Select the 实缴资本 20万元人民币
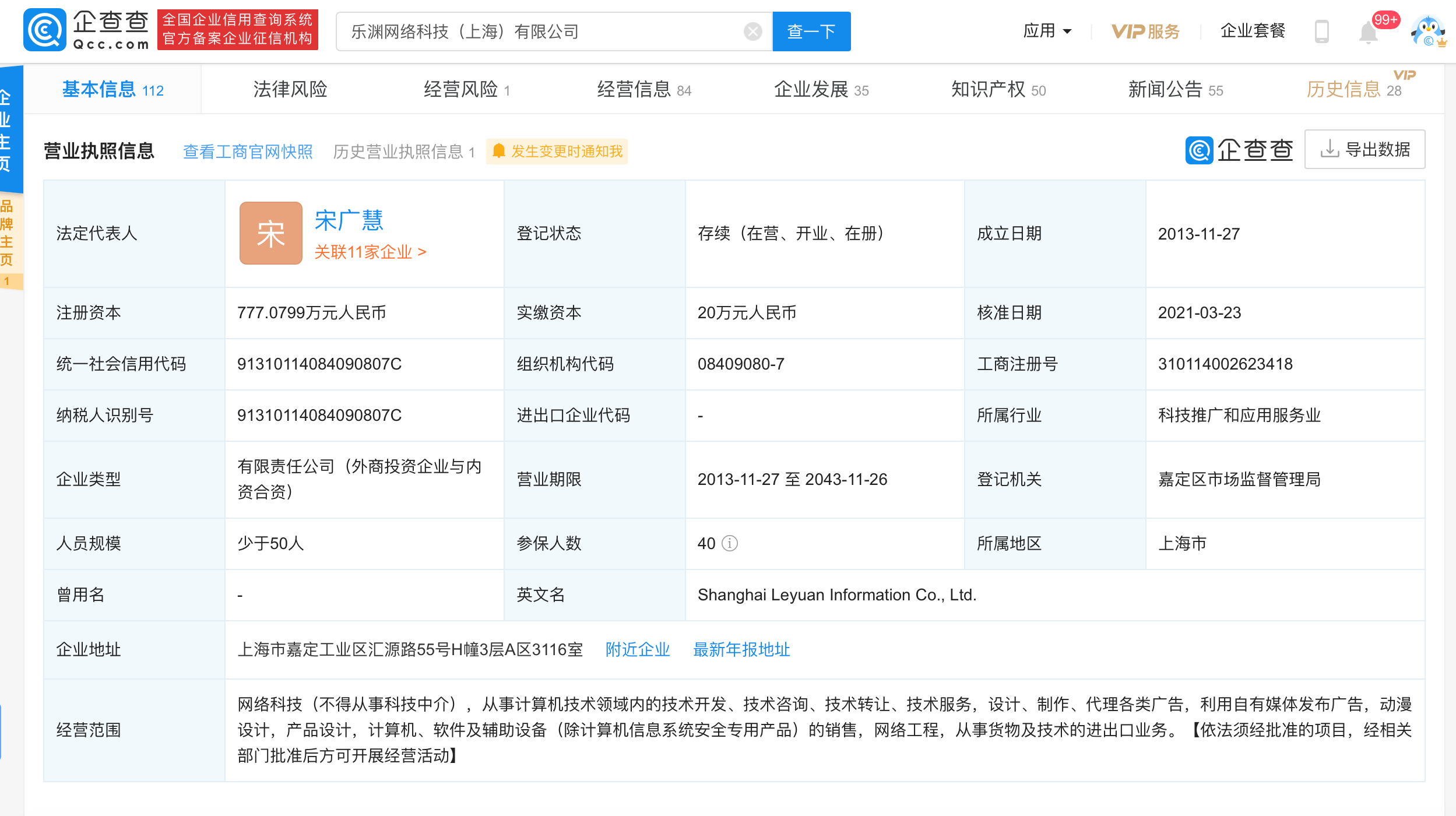 [x=747, y=312]
